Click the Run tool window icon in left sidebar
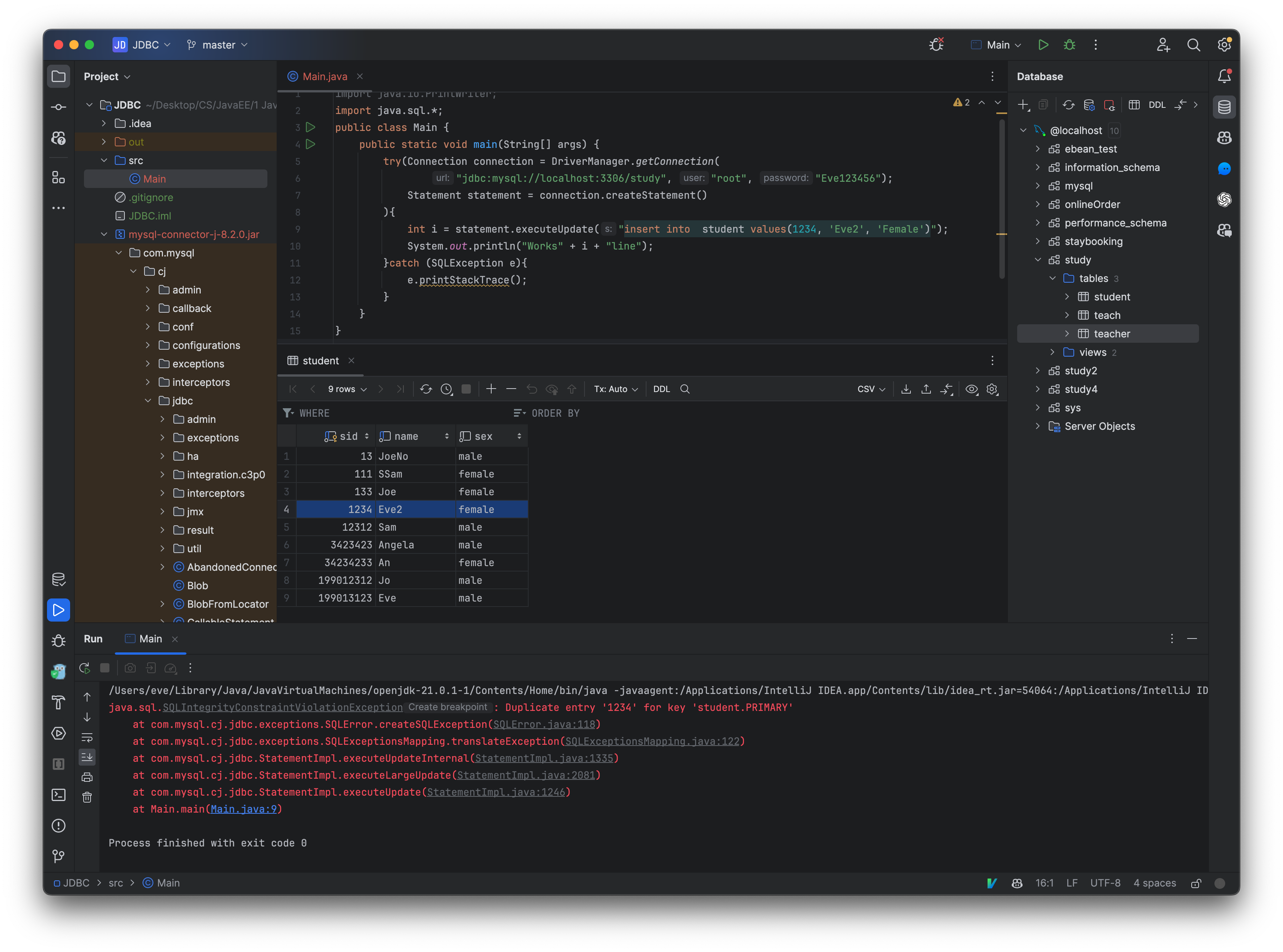Screen dimensions: 1283x952 (58, 610)
